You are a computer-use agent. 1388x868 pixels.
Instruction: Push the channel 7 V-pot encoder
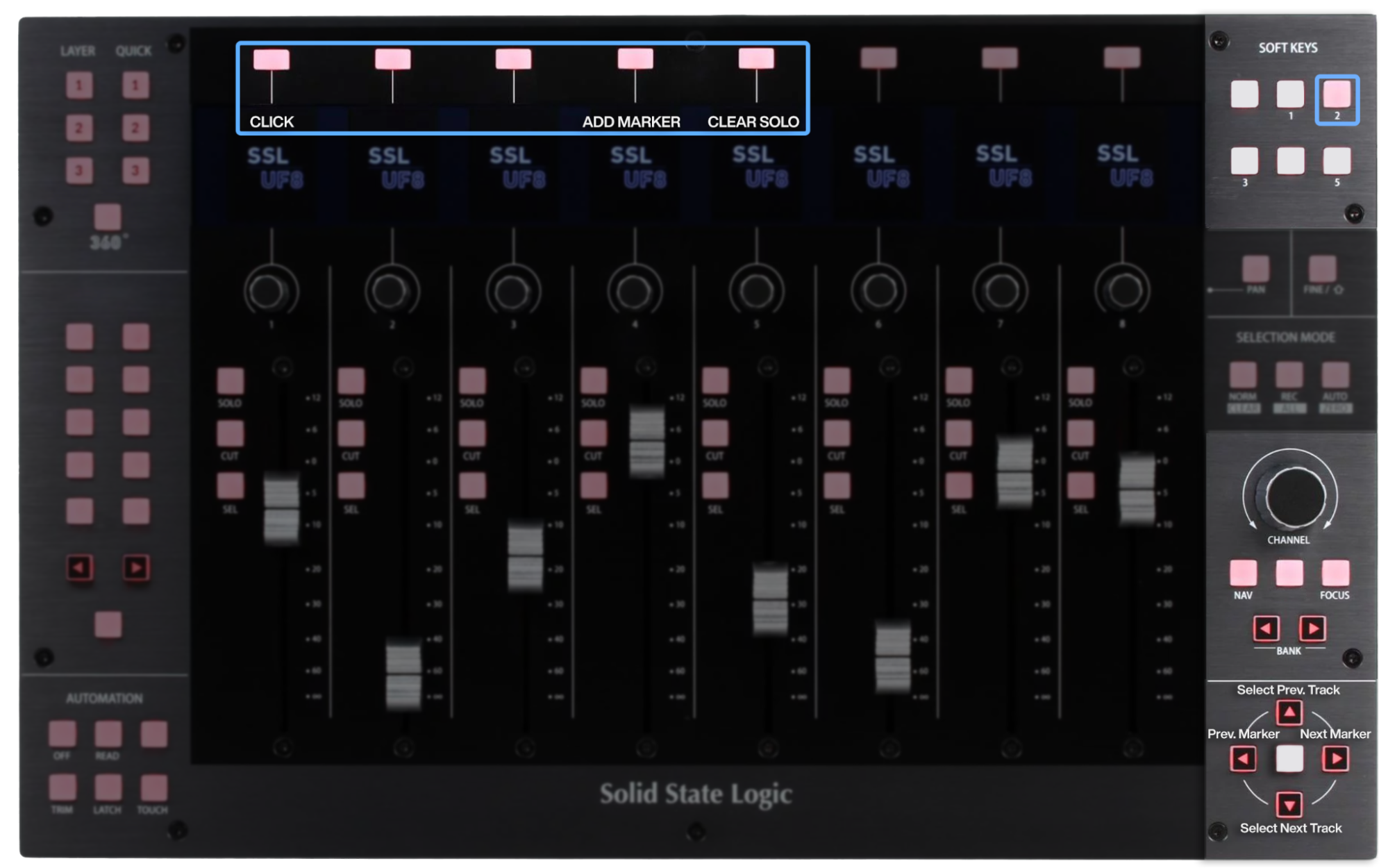coord(1001,292)
